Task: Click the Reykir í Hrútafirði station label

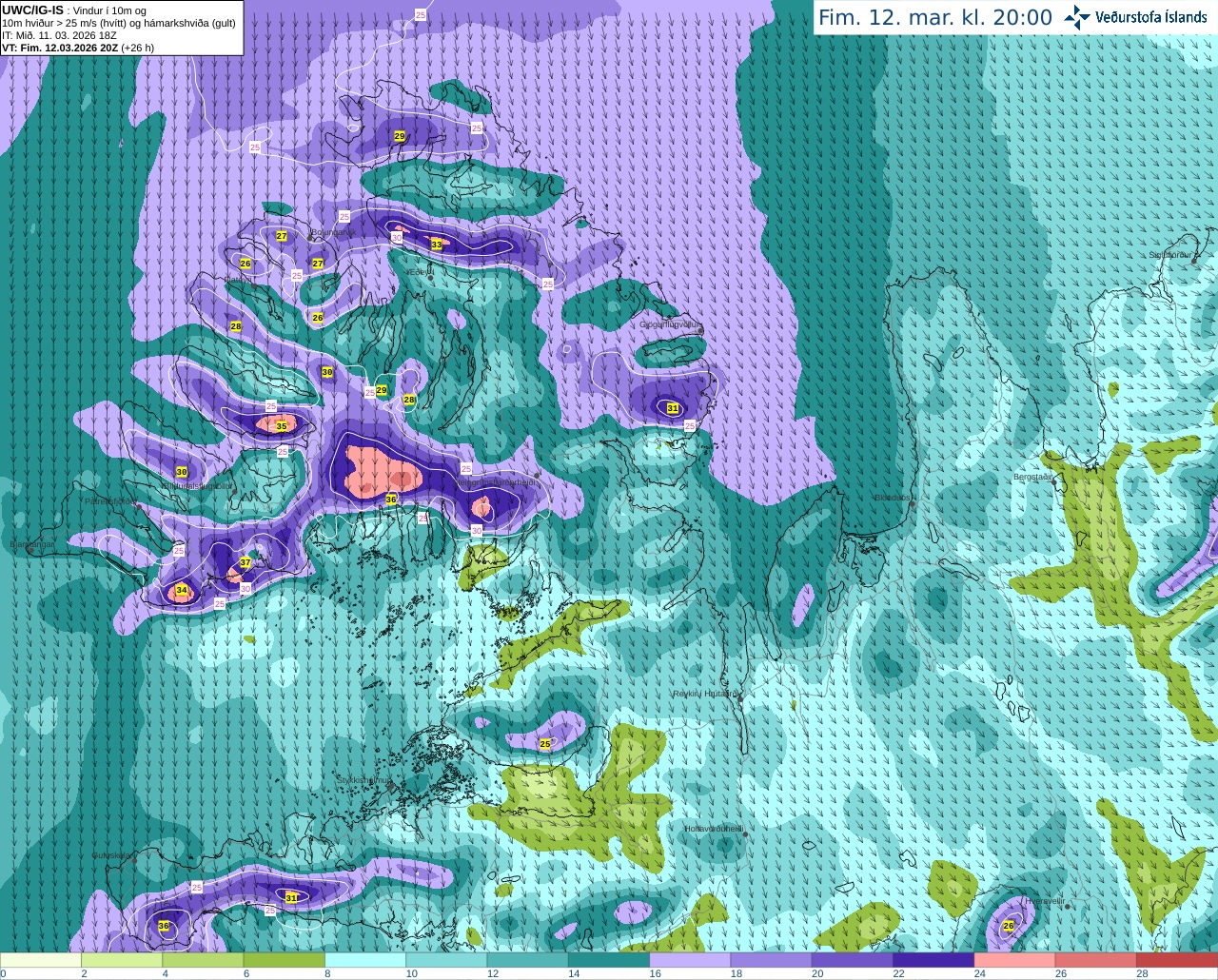Action: pyautogui.click(x=705, y=694)
